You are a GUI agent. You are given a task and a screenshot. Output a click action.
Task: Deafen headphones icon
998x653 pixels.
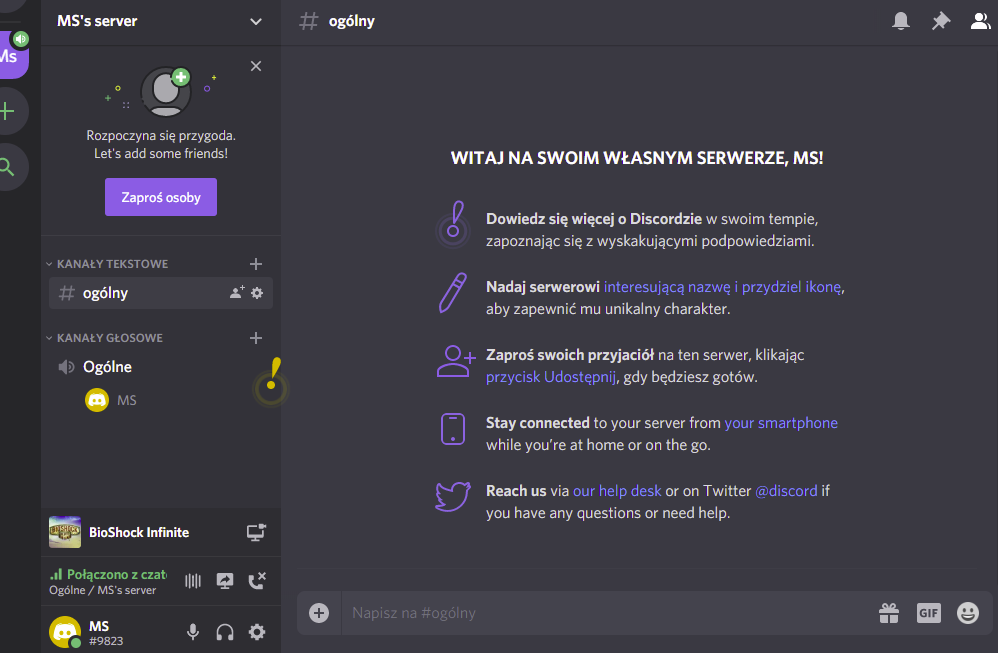(x=225, y=632)
